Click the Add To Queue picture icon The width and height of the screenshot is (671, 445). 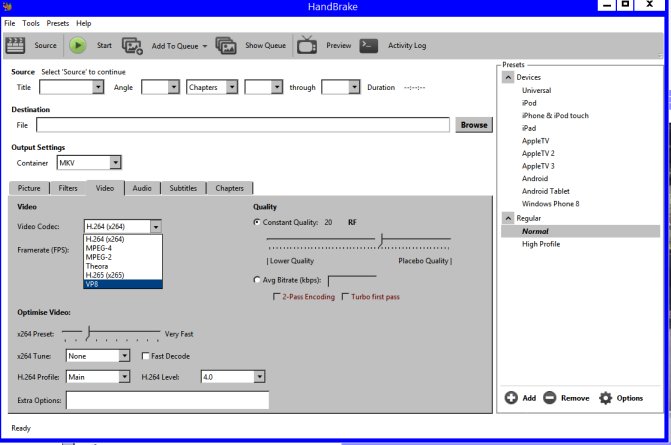point(132,46)
